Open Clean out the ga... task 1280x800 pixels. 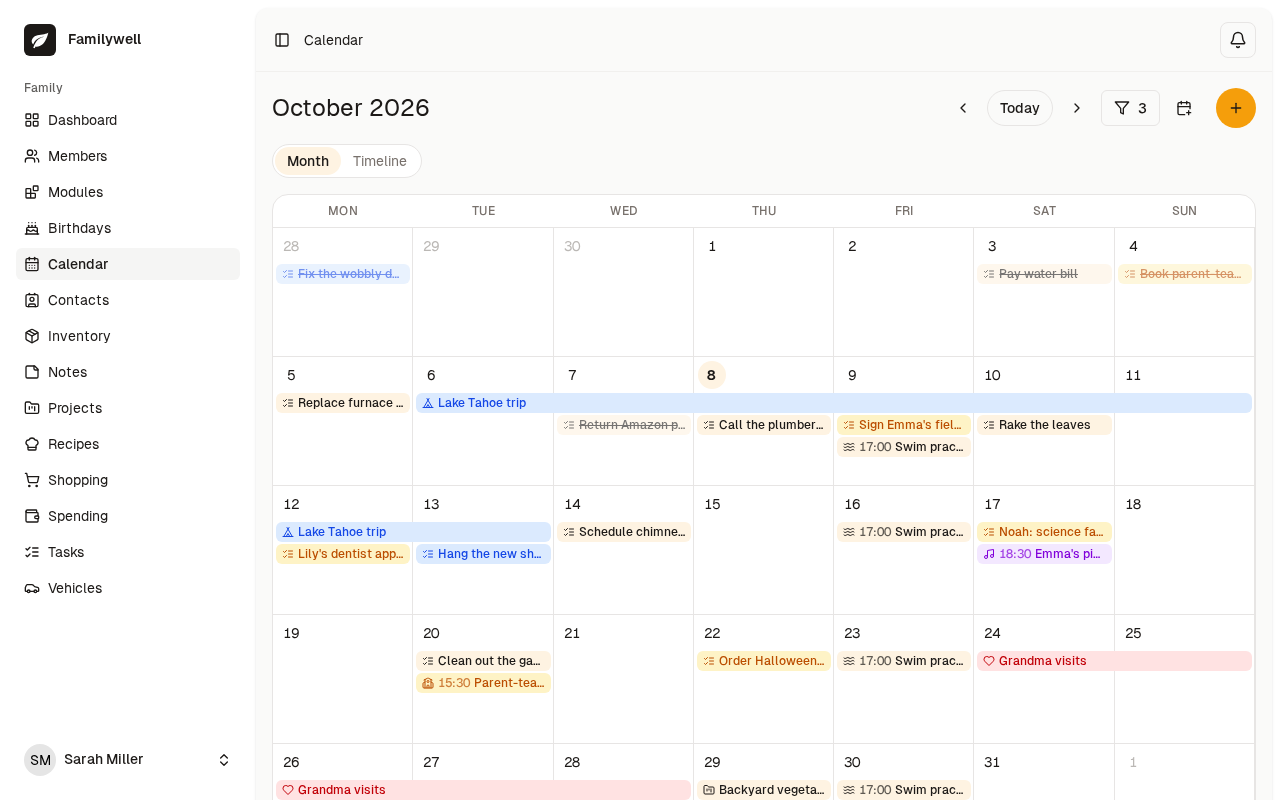(x=483, y=661)
